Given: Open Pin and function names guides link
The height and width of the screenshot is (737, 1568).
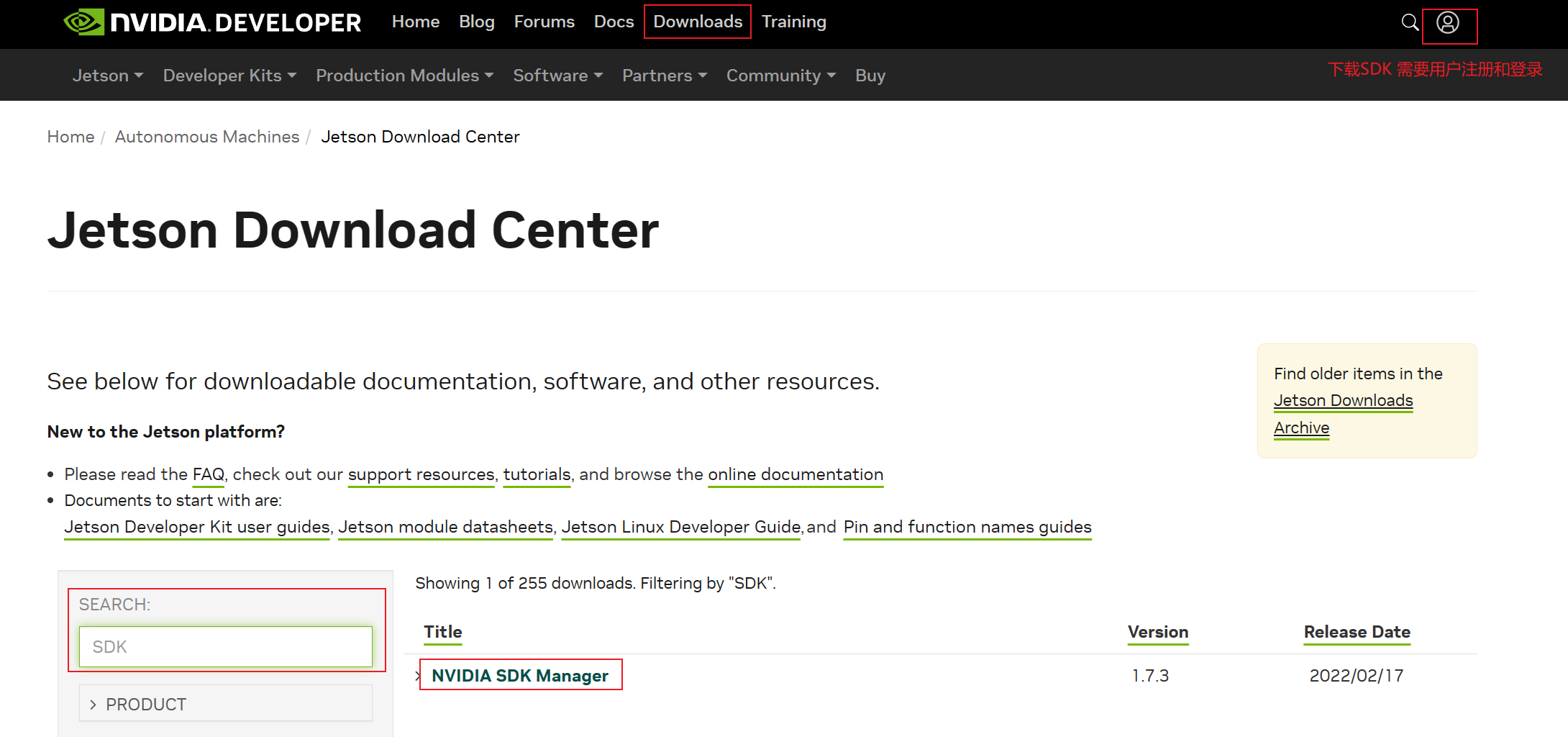Looking at the screenshot, I should 967,527.
